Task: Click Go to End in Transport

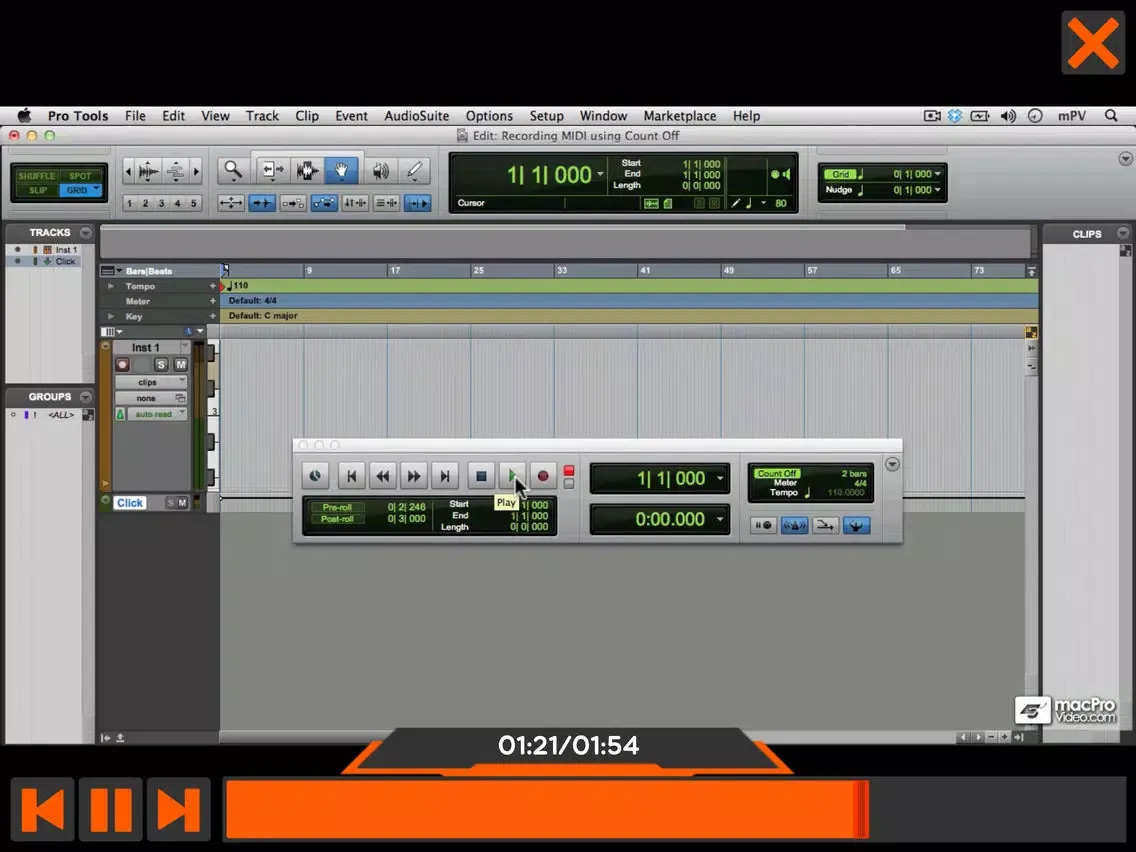Action: click(x=445, y=476)
